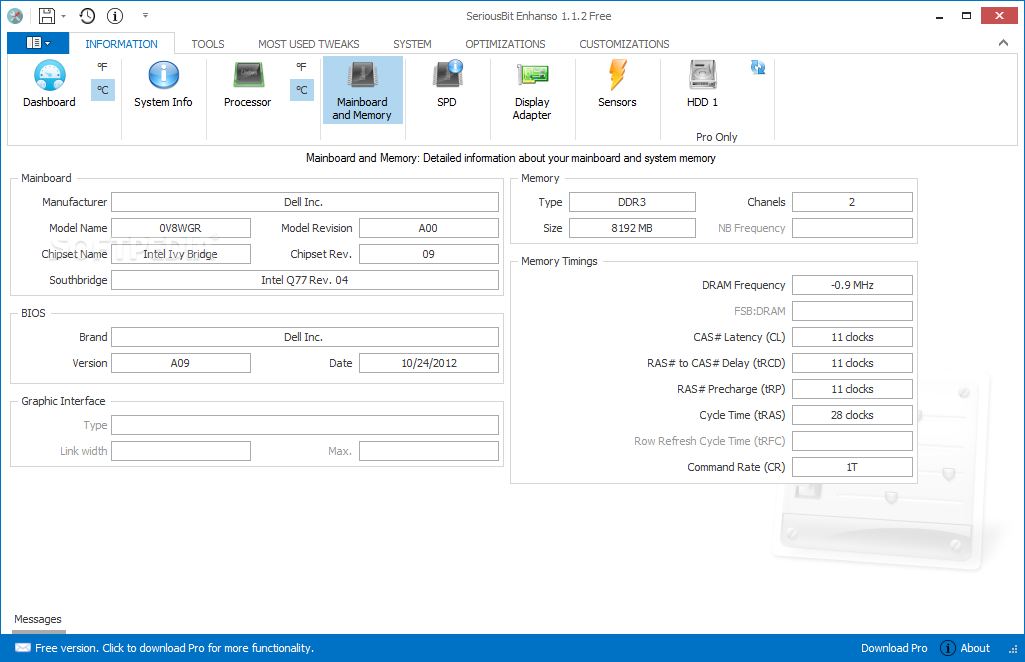Image resolution: width=1025 pixels, height=662 pixels.
Task: Click the BIOS Date 10/24/2012 field
Action: click(429, 363)
